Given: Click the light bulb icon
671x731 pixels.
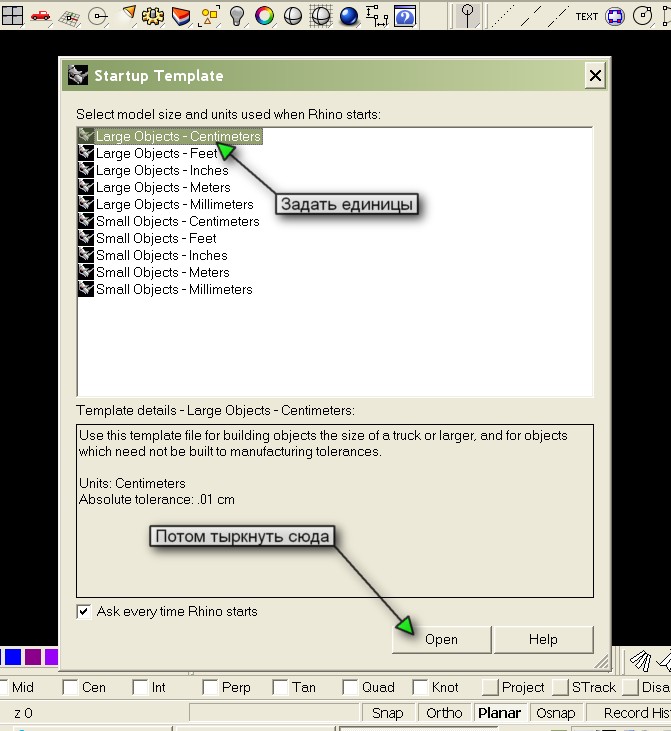Looking at the screenshot, I should click(x=237, y=16).
